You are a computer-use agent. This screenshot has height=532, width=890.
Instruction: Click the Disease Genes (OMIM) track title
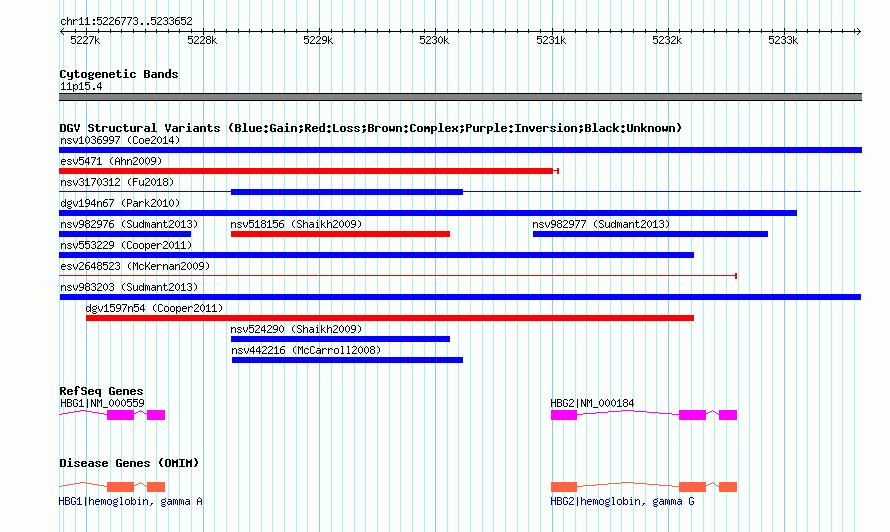click(x=129, y=463)
